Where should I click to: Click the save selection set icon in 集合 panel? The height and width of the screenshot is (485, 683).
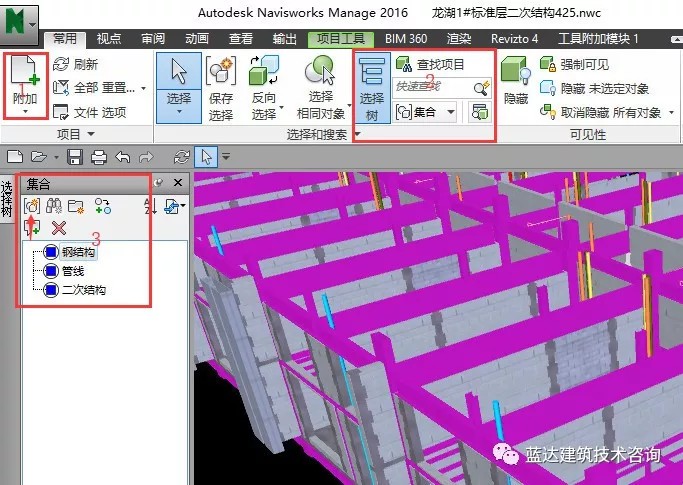32,206
